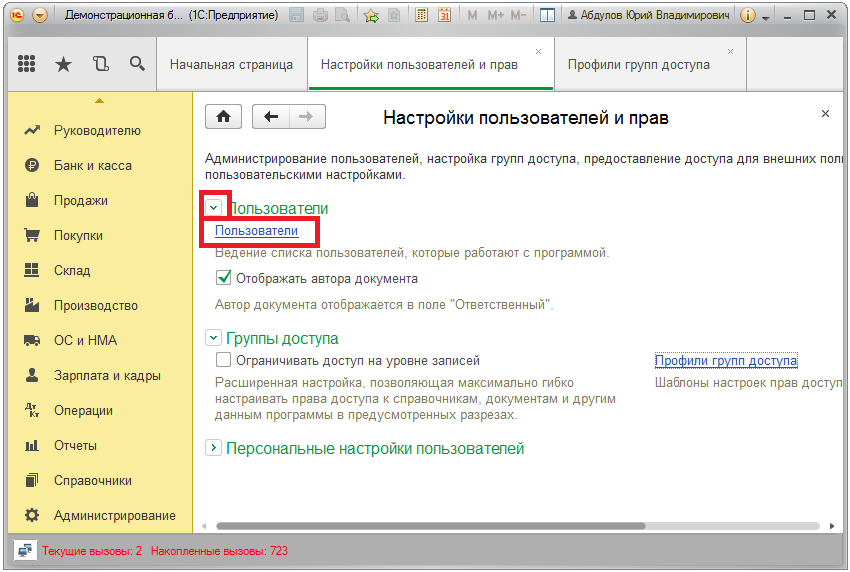Click the search magnifier icon

tap(137, 64)
